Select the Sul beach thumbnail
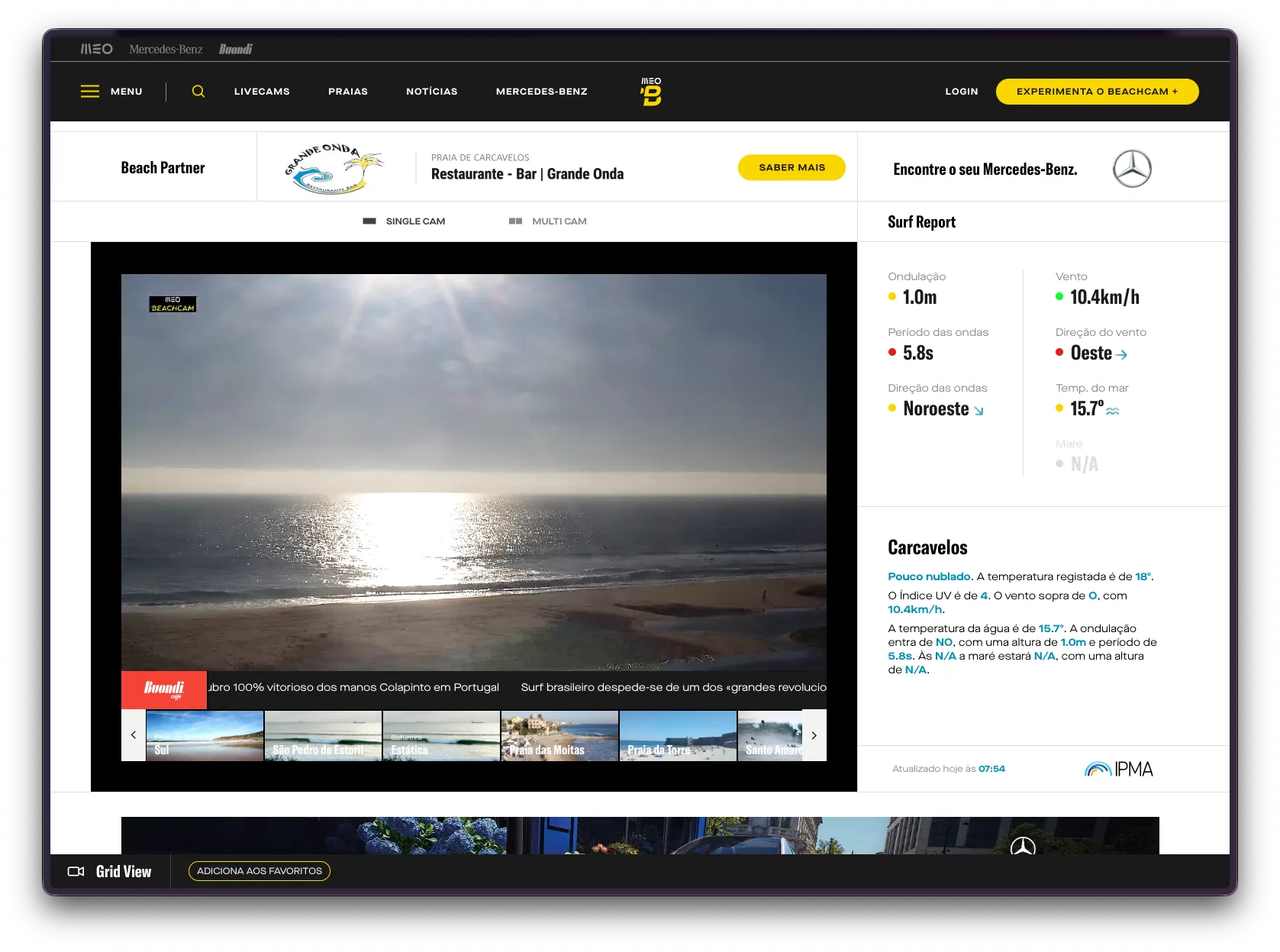Screen dimensions: 1280x952 click(205, 736)
